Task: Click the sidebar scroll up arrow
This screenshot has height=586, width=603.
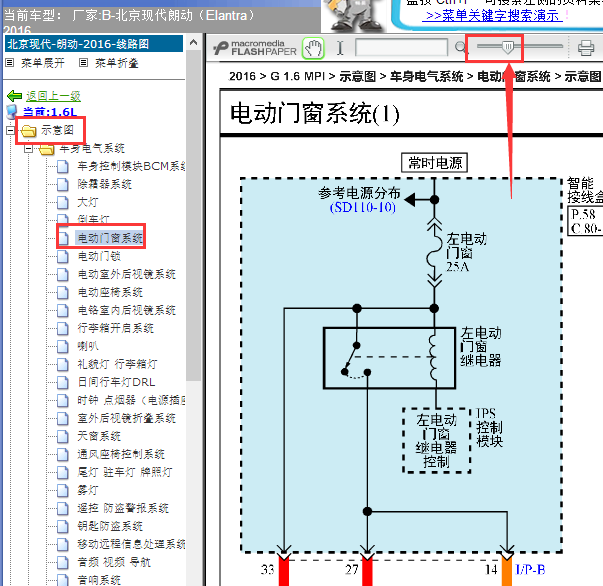Action: coord(193,42)
